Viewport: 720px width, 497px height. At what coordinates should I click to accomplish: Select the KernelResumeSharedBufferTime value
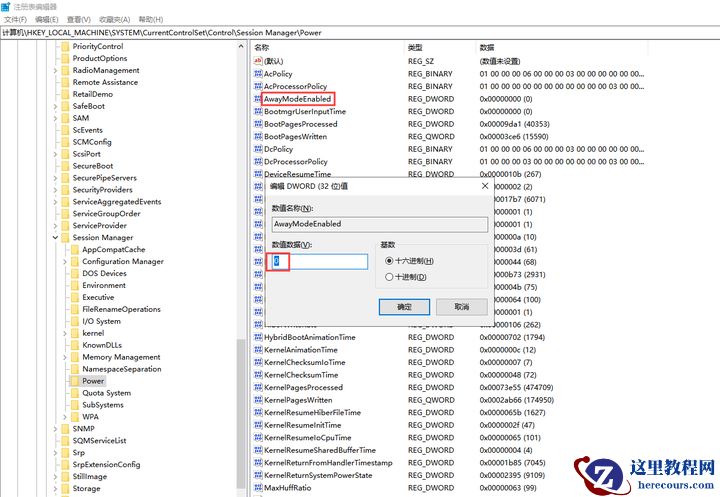click(x=320, y=450)
